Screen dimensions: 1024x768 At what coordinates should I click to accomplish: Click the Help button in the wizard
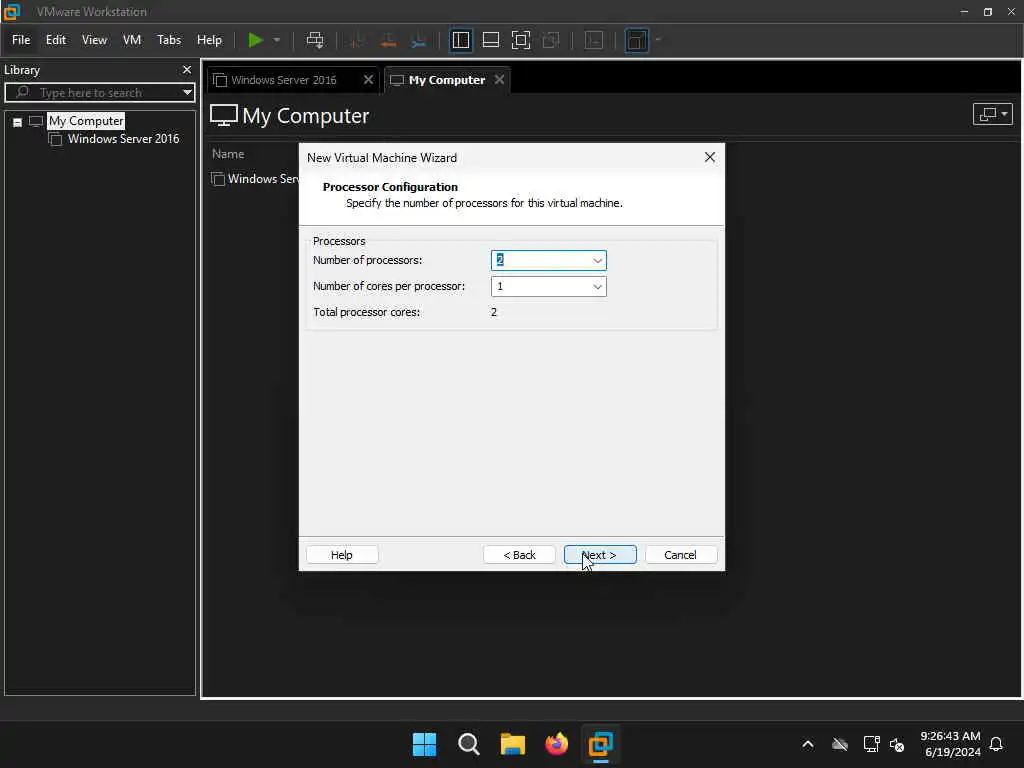coord(342,555)
